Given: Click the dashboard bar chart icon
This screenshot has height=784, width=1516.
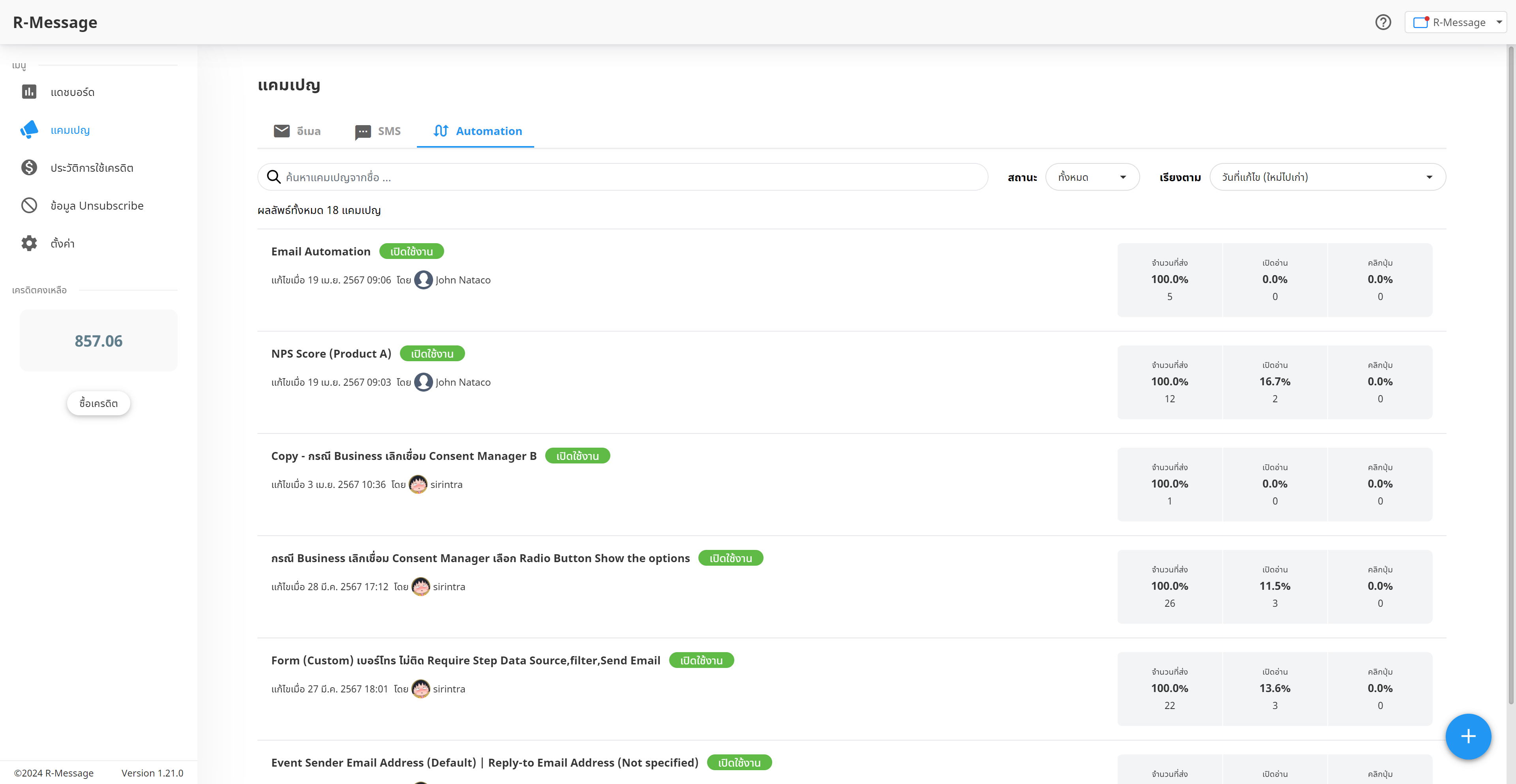Looking at the screenshot, I should (x=29, y=92).
